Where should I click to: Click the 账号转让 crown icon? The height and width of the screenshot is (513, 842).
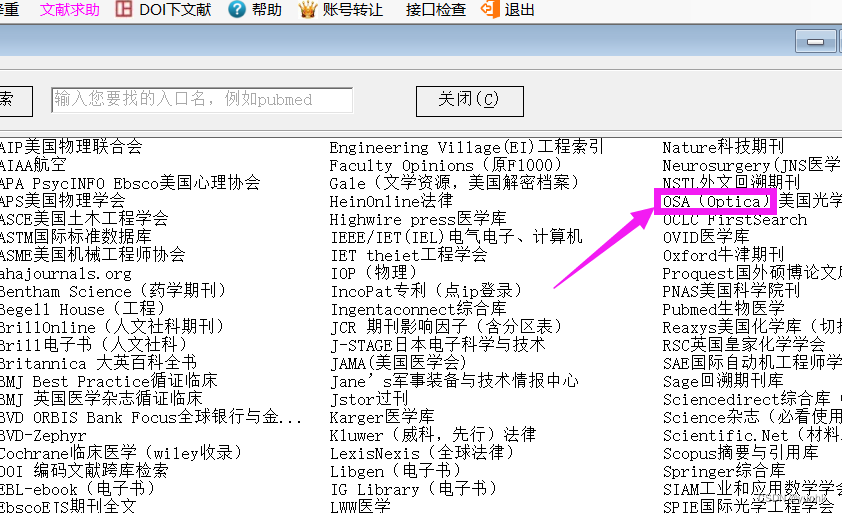[308, 9]
